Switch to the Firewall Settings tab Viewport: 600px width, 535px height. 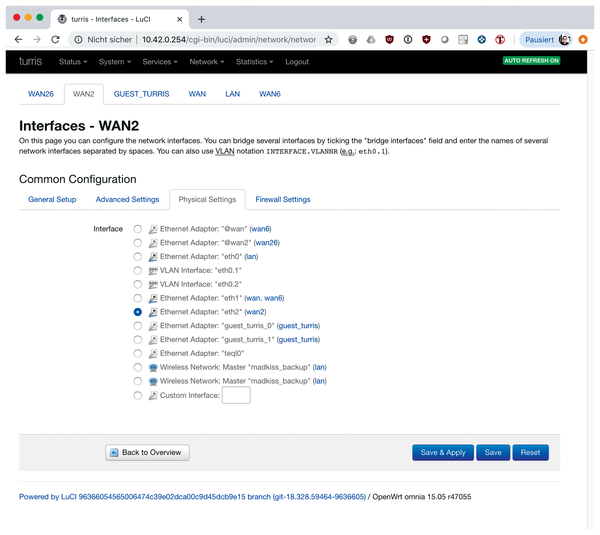pos(283,199)
